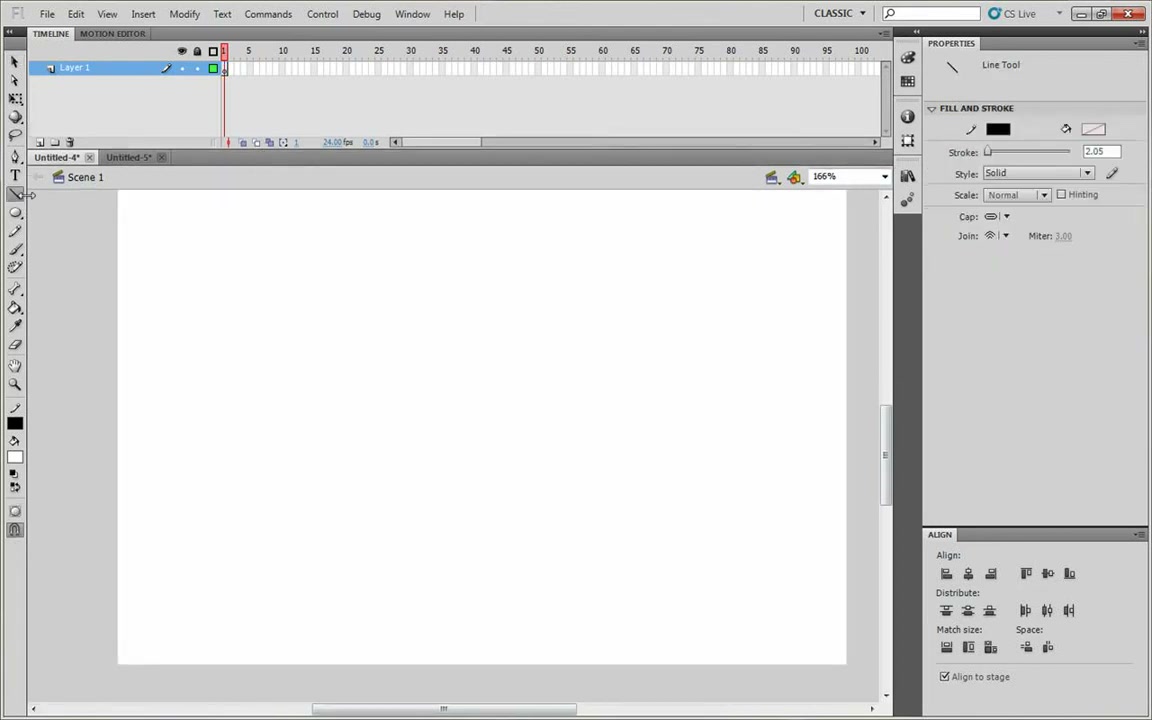Screen dimensions: 1152x720
Task: Open the File menu
Action: pyautogui.click(x=47, y=14)
